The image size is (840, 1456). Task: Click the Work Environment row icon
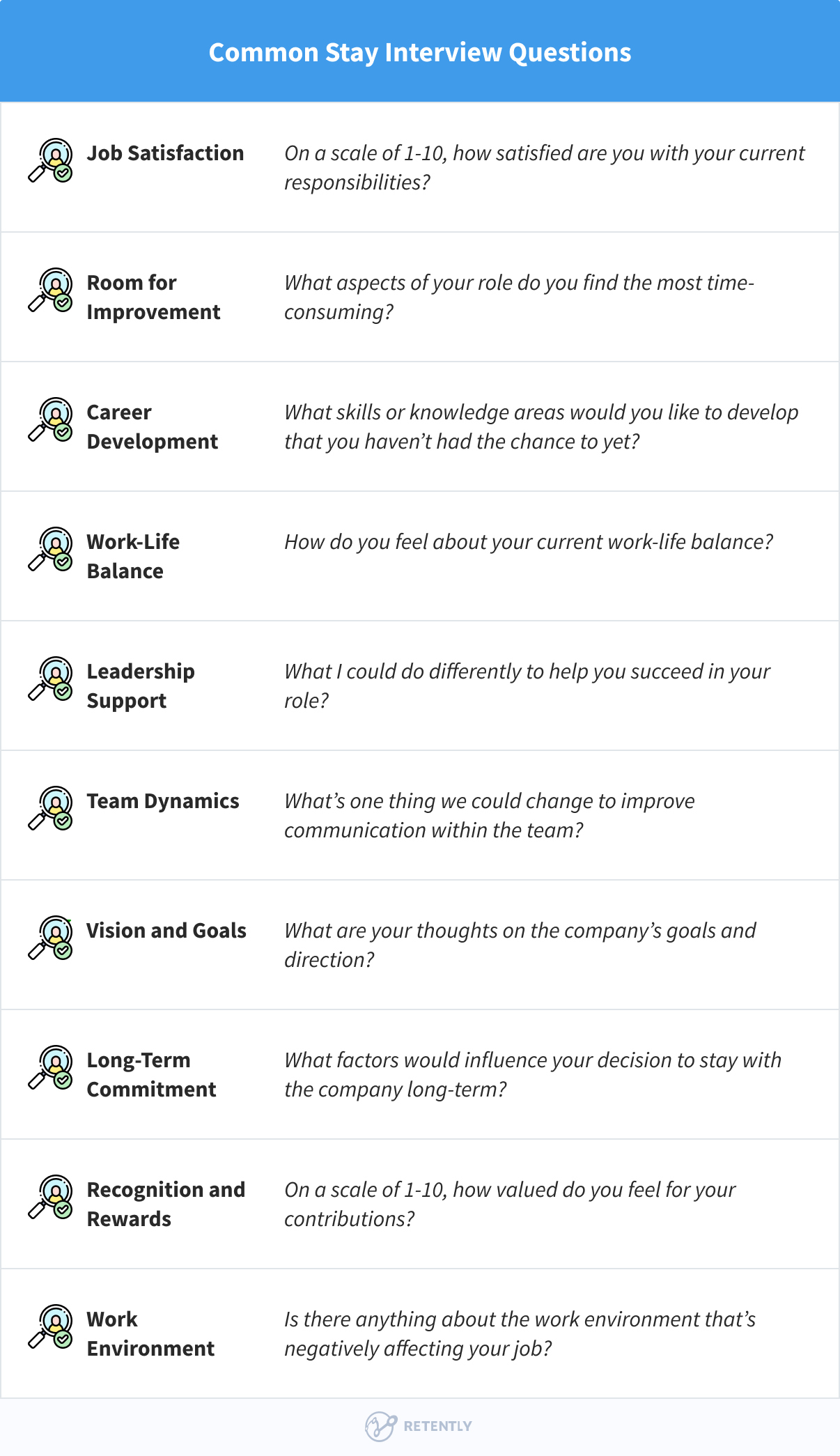(51, 1326)
